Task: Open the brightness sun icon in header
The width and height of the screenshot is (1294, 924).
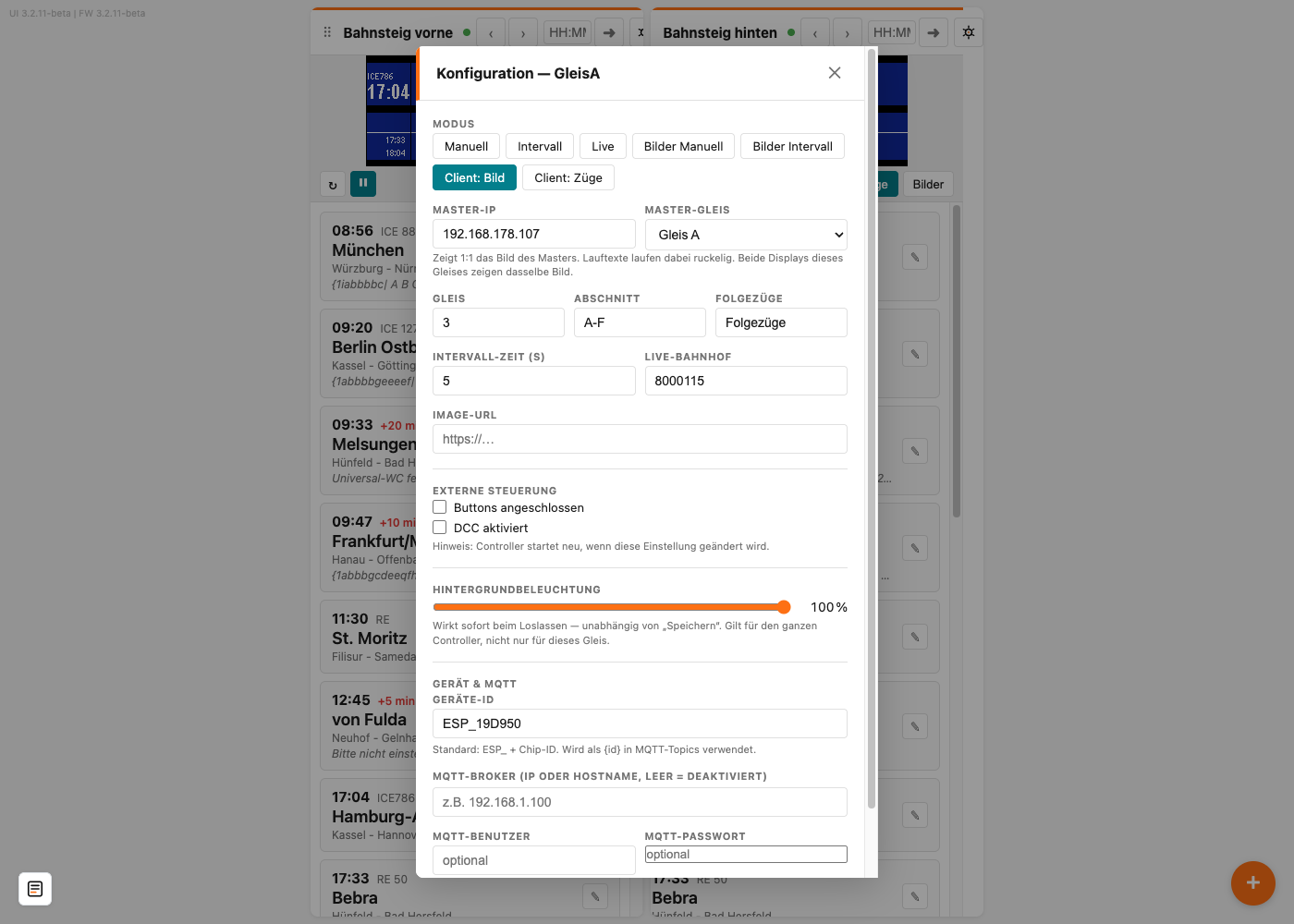Action: coord(969,32)
